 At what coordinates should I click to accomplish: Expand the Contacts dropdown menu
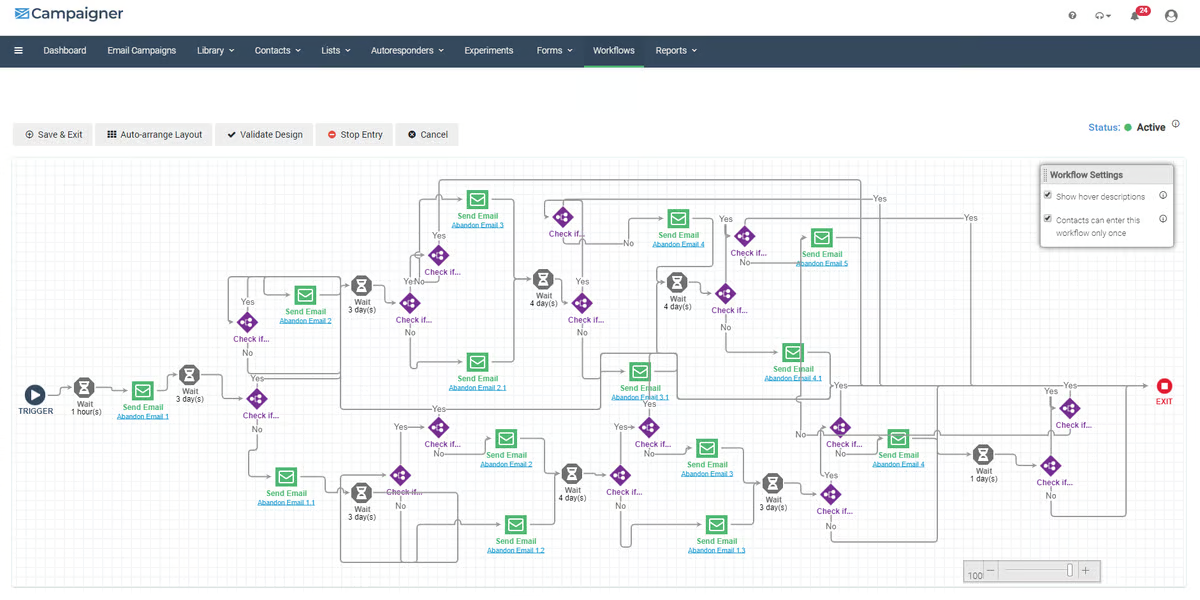pyautogui.click(x=277, y=50)
